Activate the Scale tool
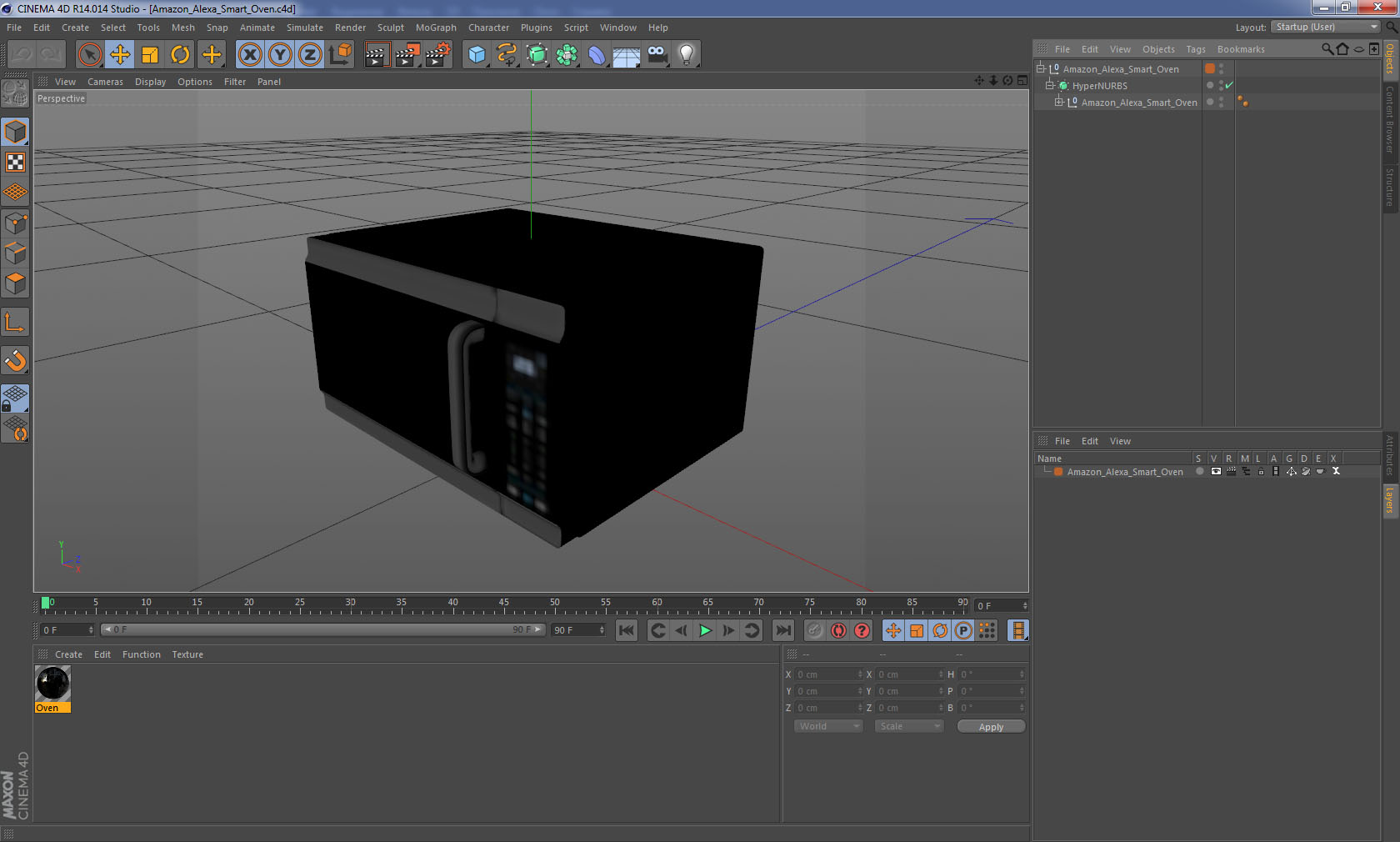 pos(150,55)
